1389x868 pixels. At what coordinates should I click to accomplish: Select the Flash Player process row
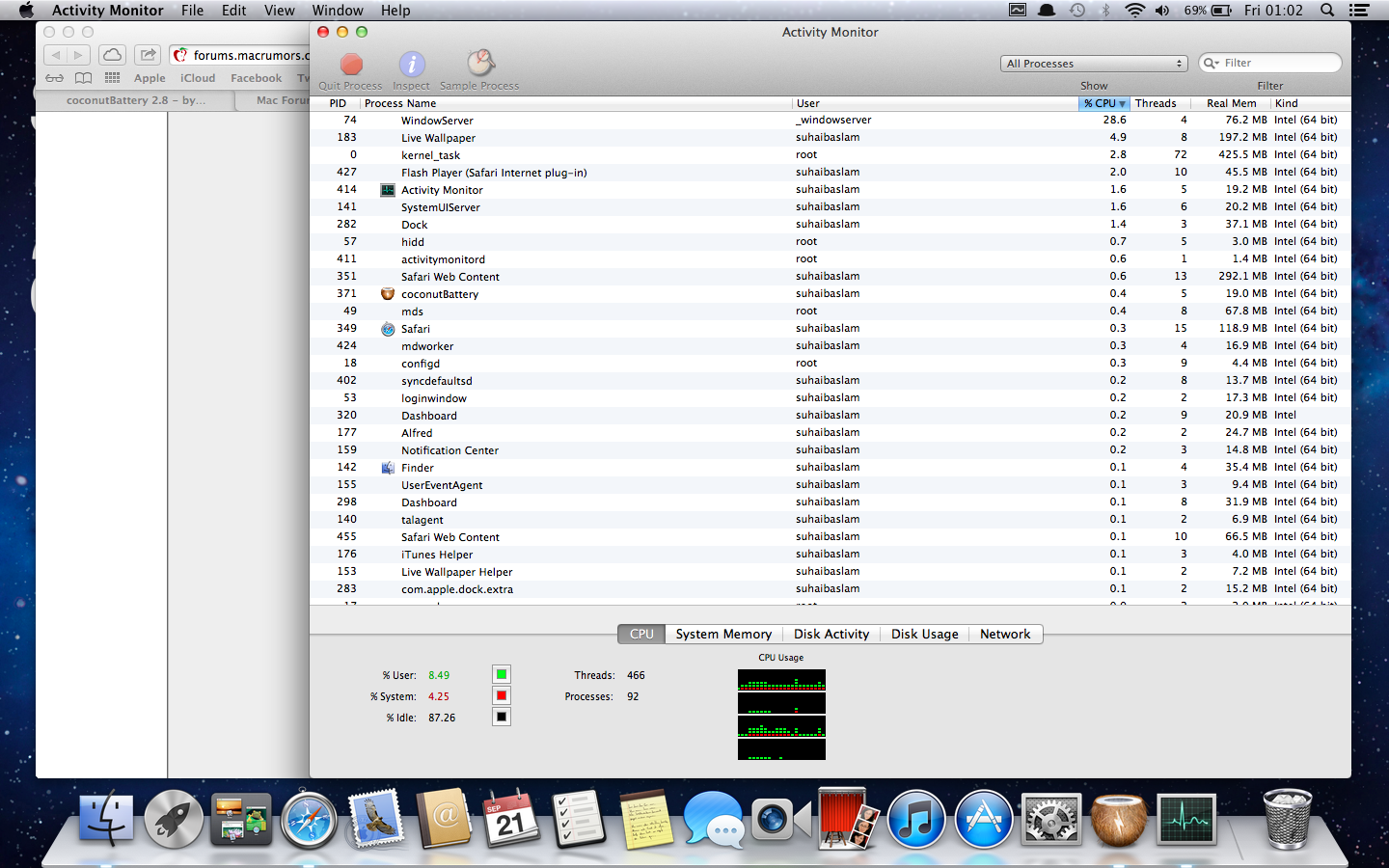click(x=831, y=173)
